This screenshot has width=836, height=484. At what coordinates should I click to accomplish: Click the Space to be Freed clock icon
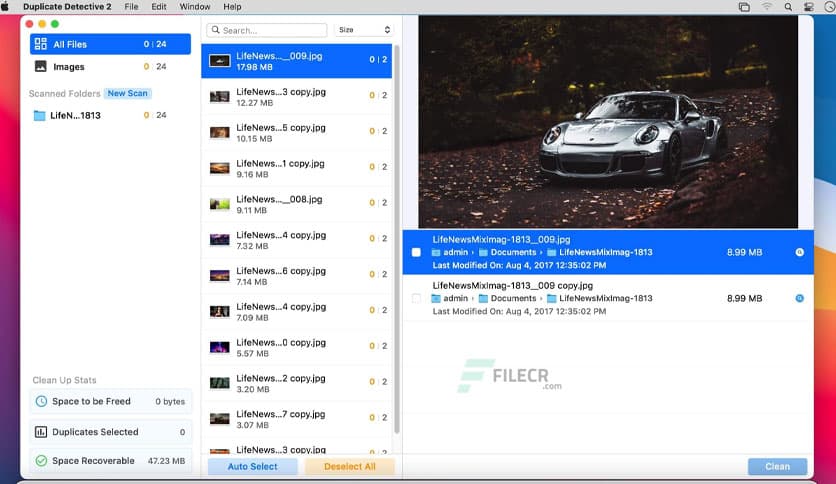tap(41, 401)
